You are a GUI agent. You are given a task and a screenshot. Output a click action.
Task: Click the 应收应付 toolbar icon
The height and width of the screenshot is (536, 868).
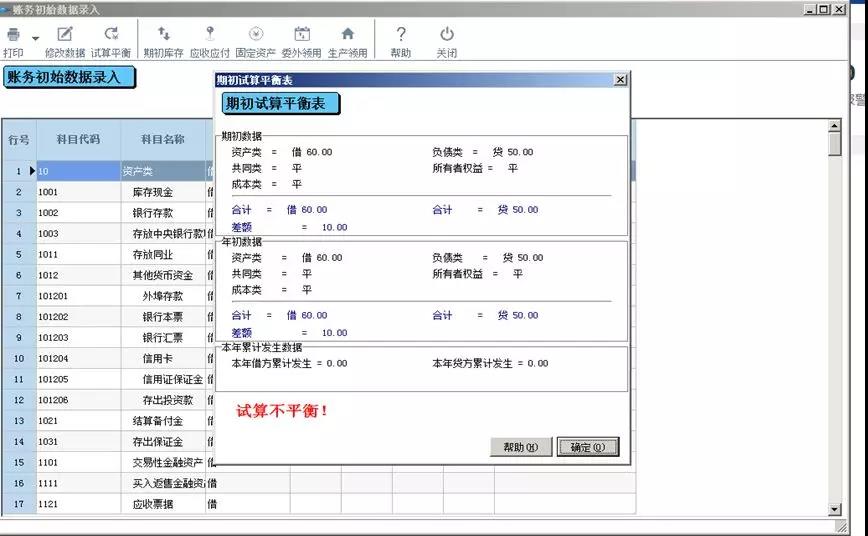pyautogui.click(x=210, y=35)
